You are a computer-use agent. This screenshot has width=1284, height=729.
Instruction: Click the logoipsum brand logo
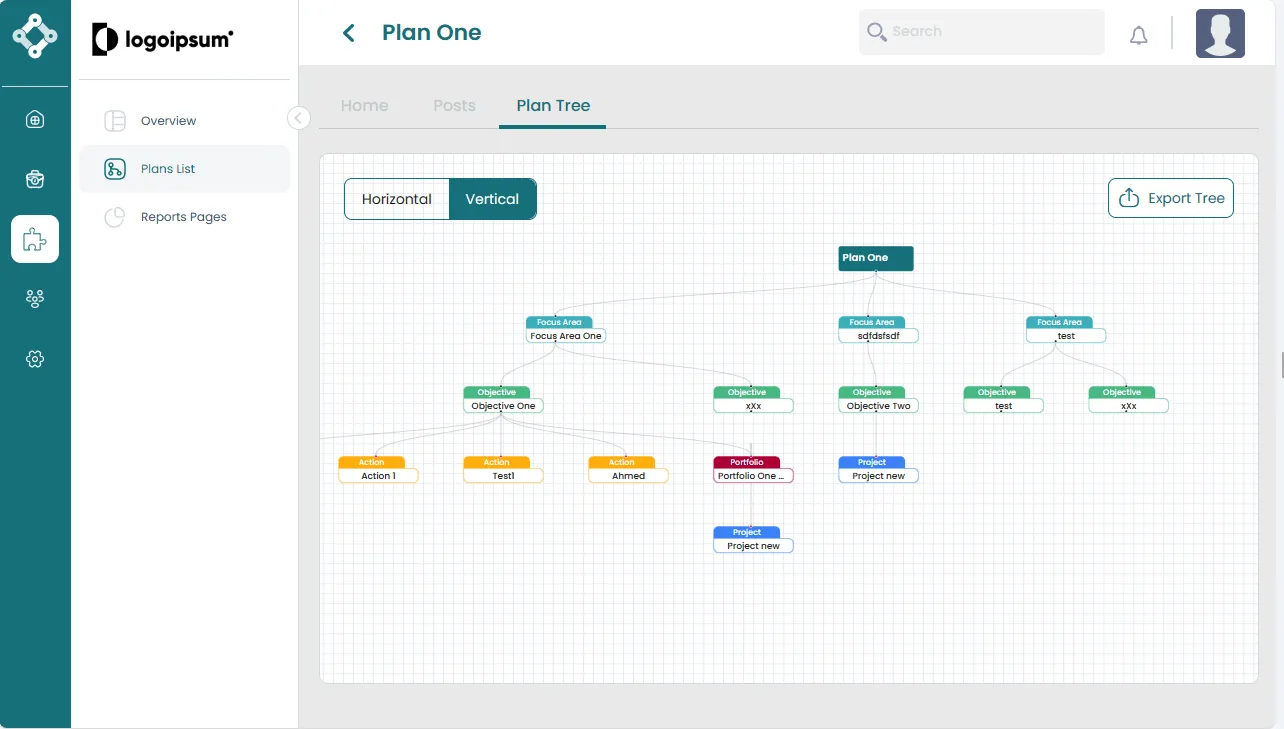(x=163, y=39)
